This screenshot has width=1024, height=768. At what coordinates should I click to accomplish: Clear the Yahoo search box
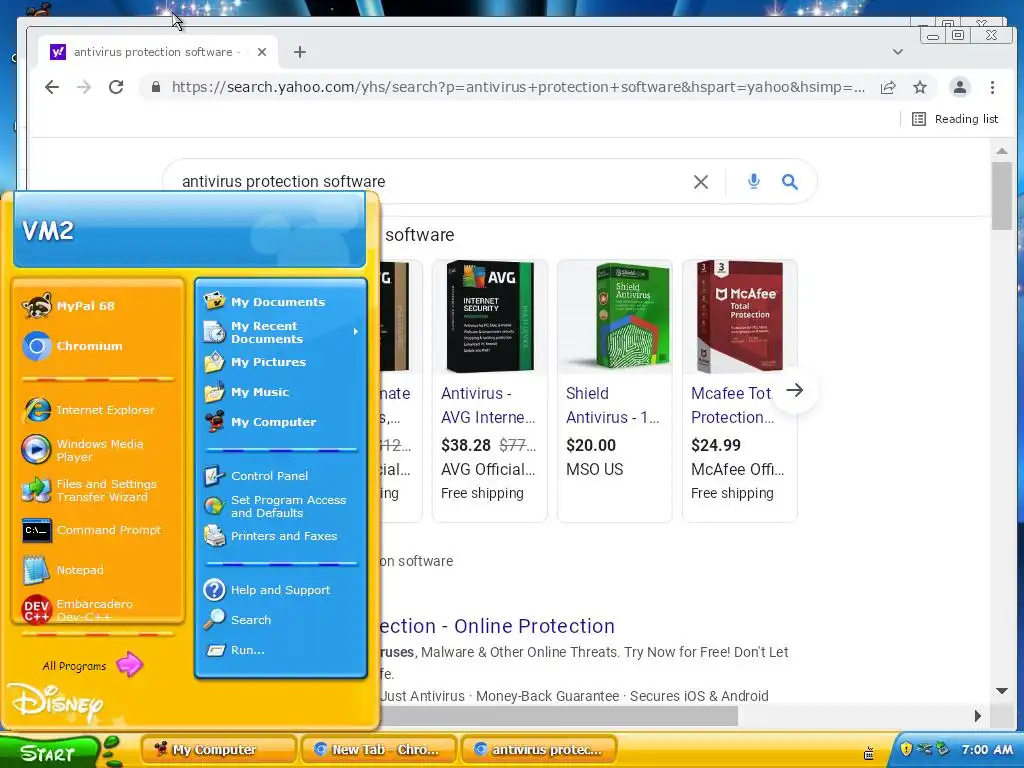[x=701, y=182]
